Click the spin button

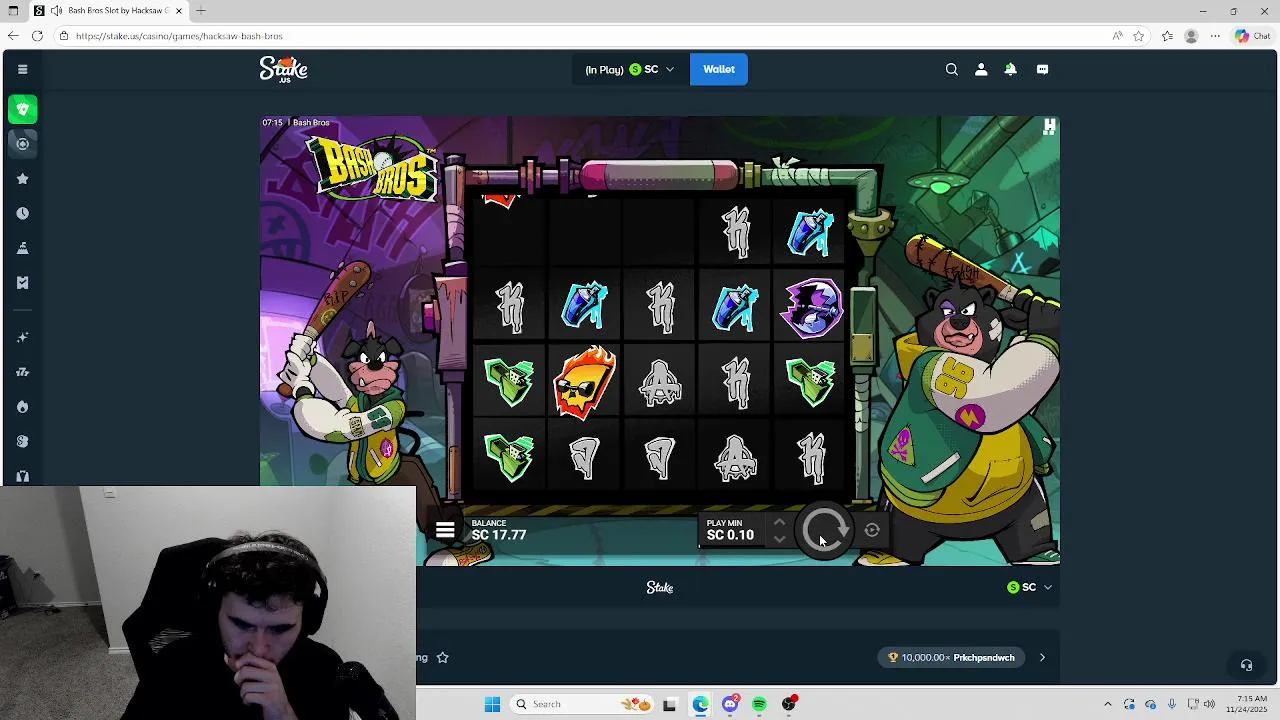tap(825, 530)
